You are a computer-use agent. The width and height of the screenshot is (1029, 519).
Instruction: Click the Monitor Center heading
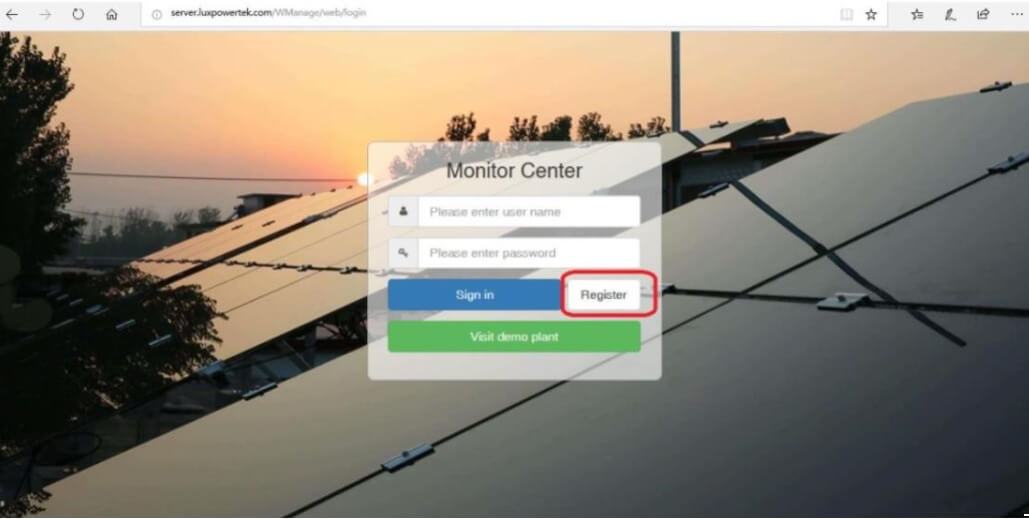514,171
